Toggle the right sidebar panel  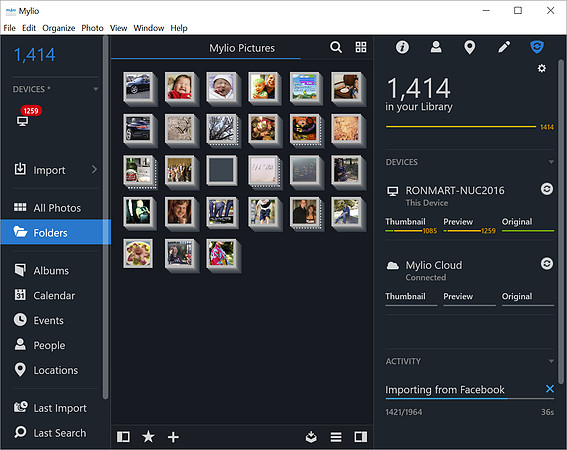coord(360,437)
